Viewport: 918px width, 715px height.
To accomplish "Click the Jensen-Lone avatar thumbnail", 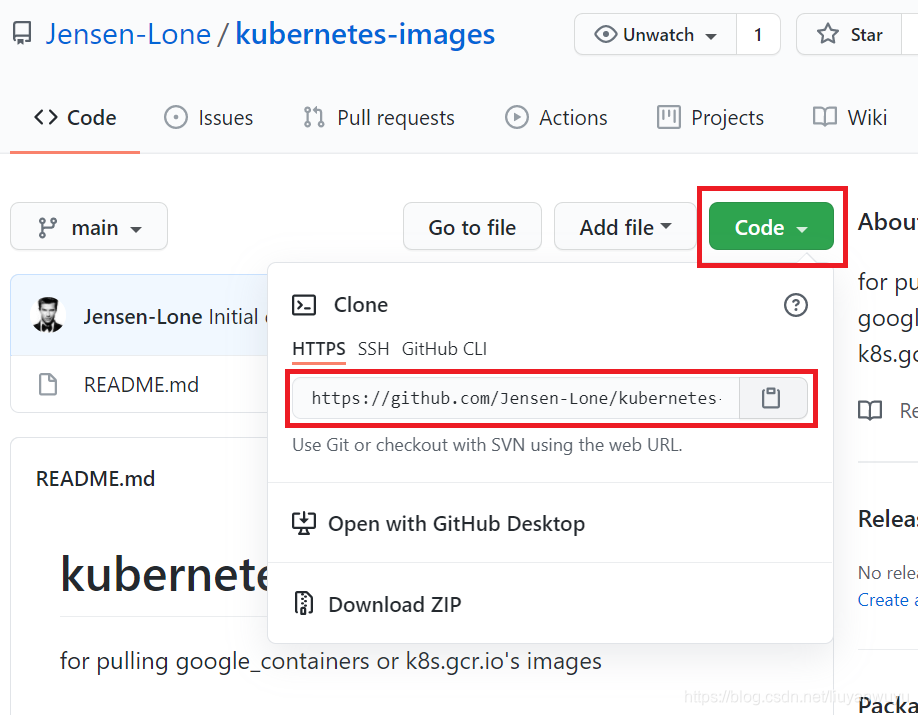I will (x=48, y=315).
